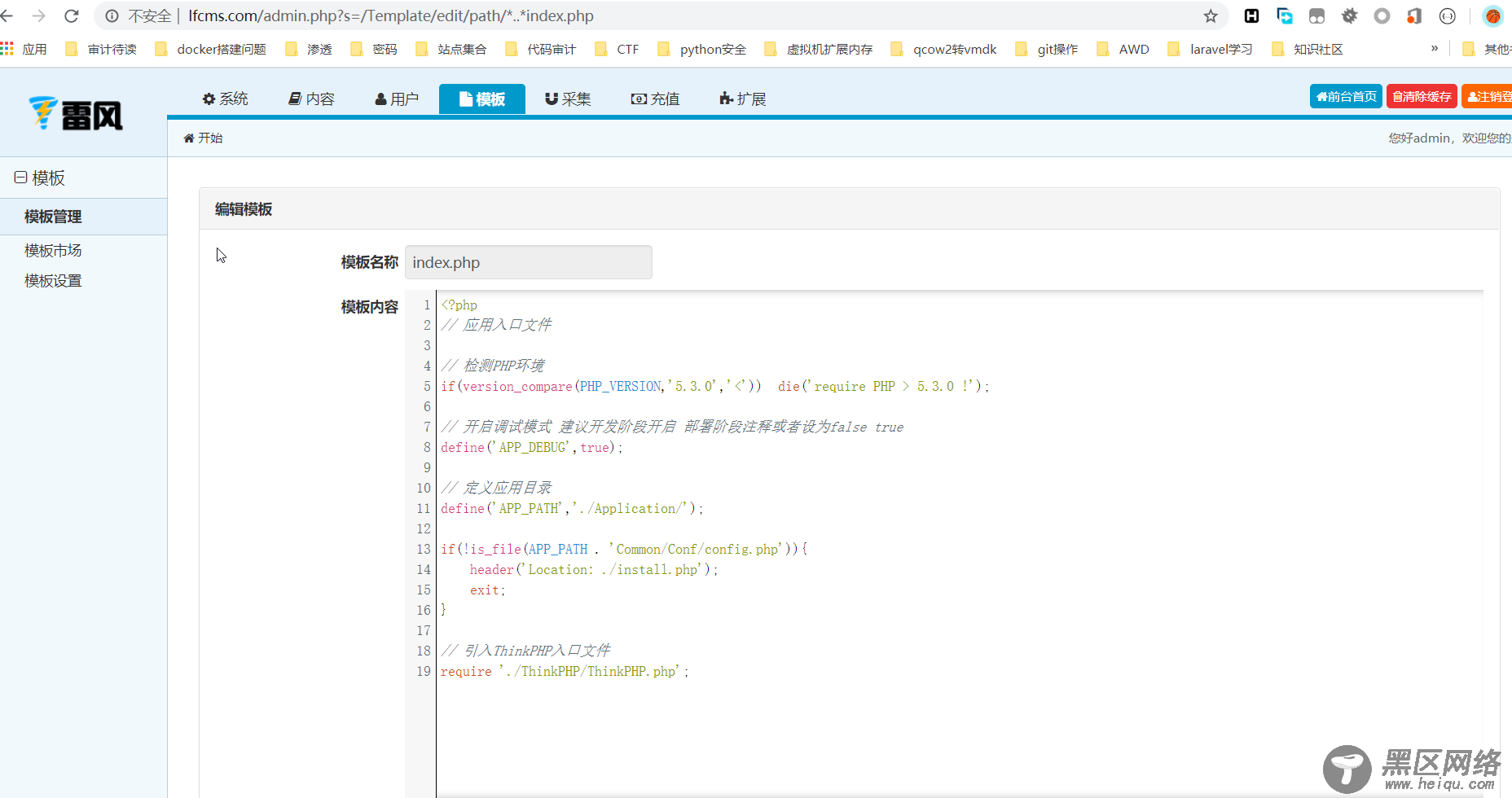Open the 充值 menu tab
1512x798 pixels.
655,99
